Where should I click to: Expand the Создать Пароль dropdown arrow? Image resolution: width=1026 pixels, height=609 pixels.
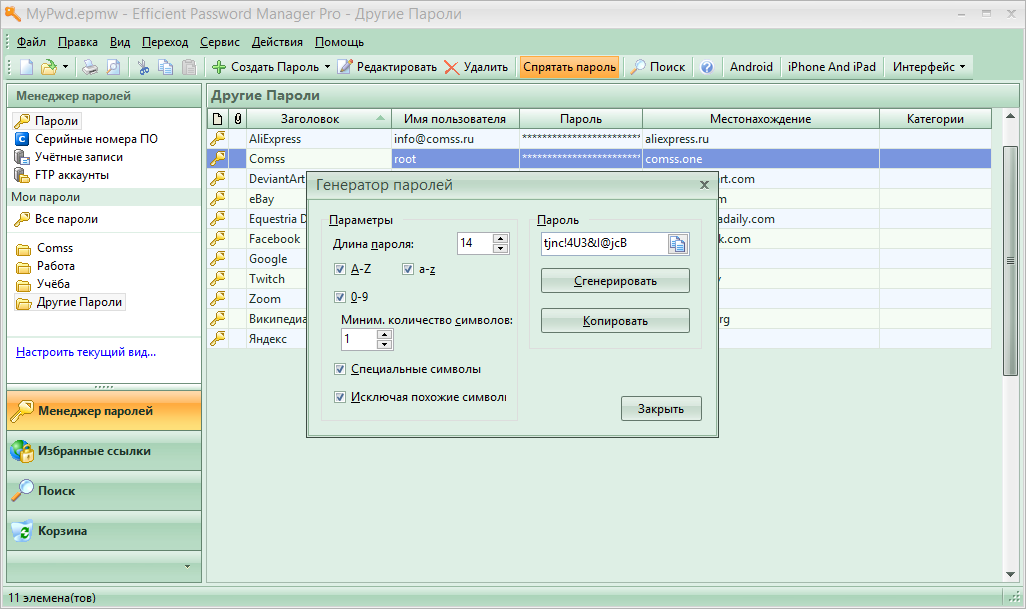(x=327, y=67)
